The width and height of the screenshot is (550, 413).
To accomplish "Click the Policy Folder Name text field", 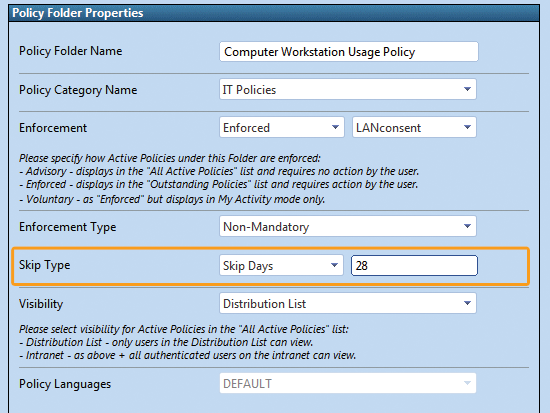I will tap(349, 52).
